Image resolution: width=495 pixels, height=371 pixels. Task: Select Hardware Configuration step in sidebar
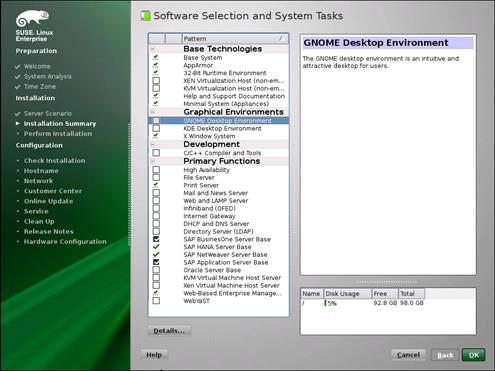[65, 242]
